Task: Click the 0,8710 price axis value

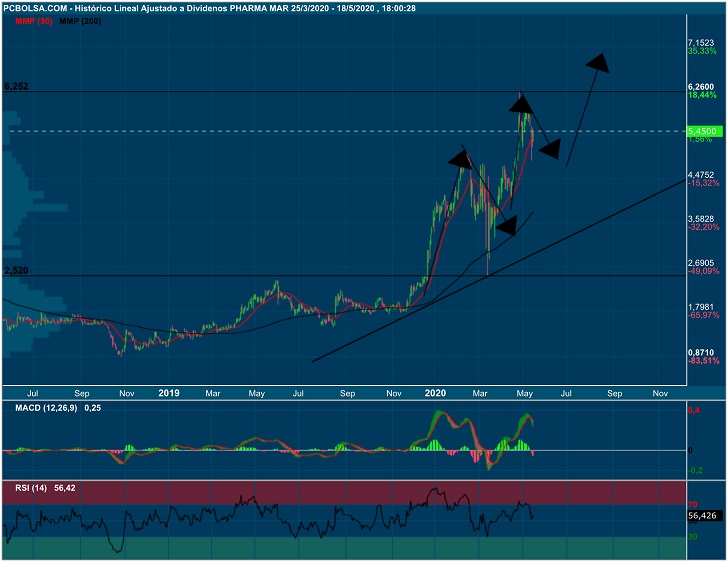Action: click(x=701, y=353)
